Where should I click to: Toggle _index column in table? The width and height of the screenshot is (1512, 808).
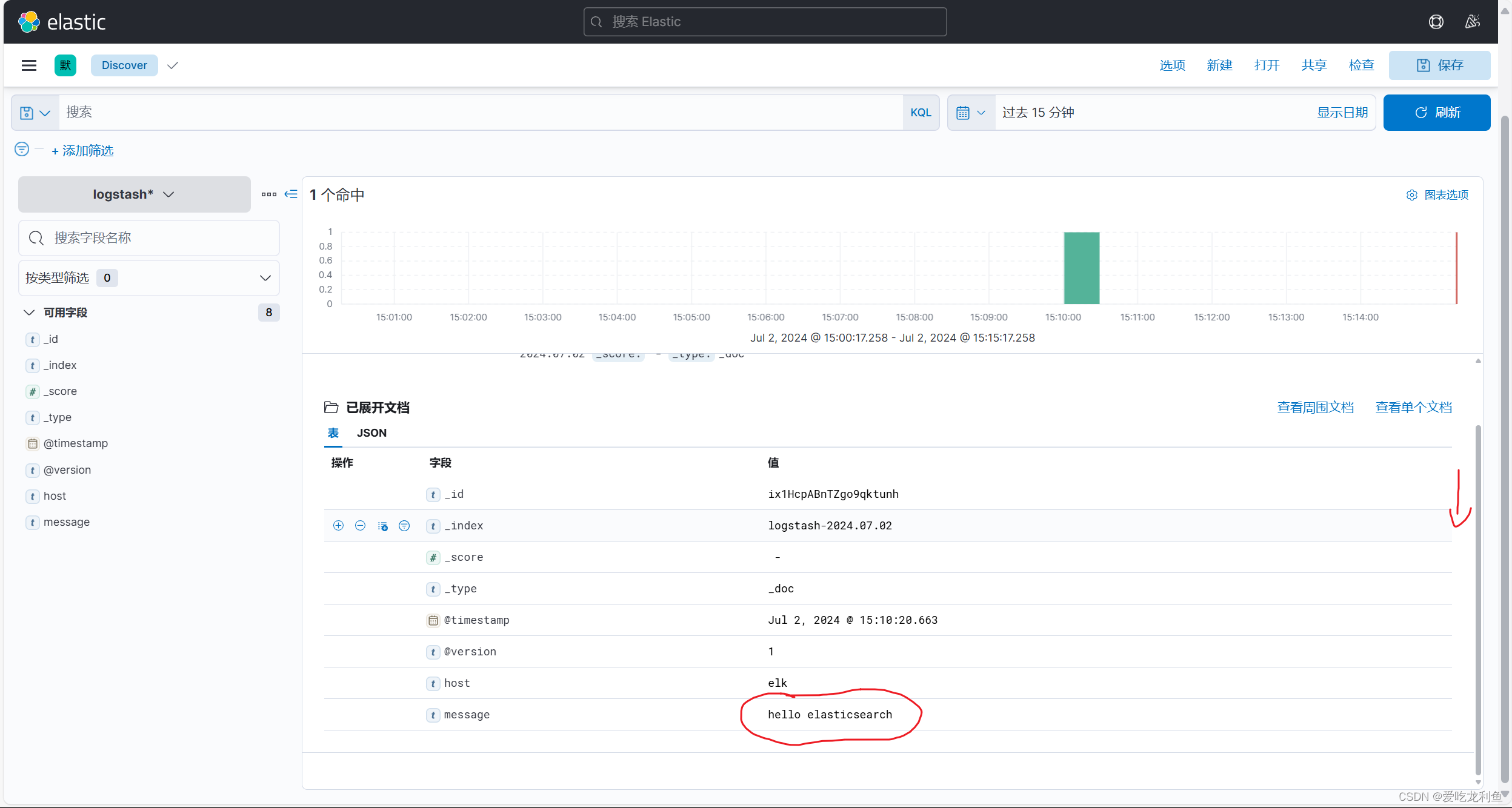point(382,526)
